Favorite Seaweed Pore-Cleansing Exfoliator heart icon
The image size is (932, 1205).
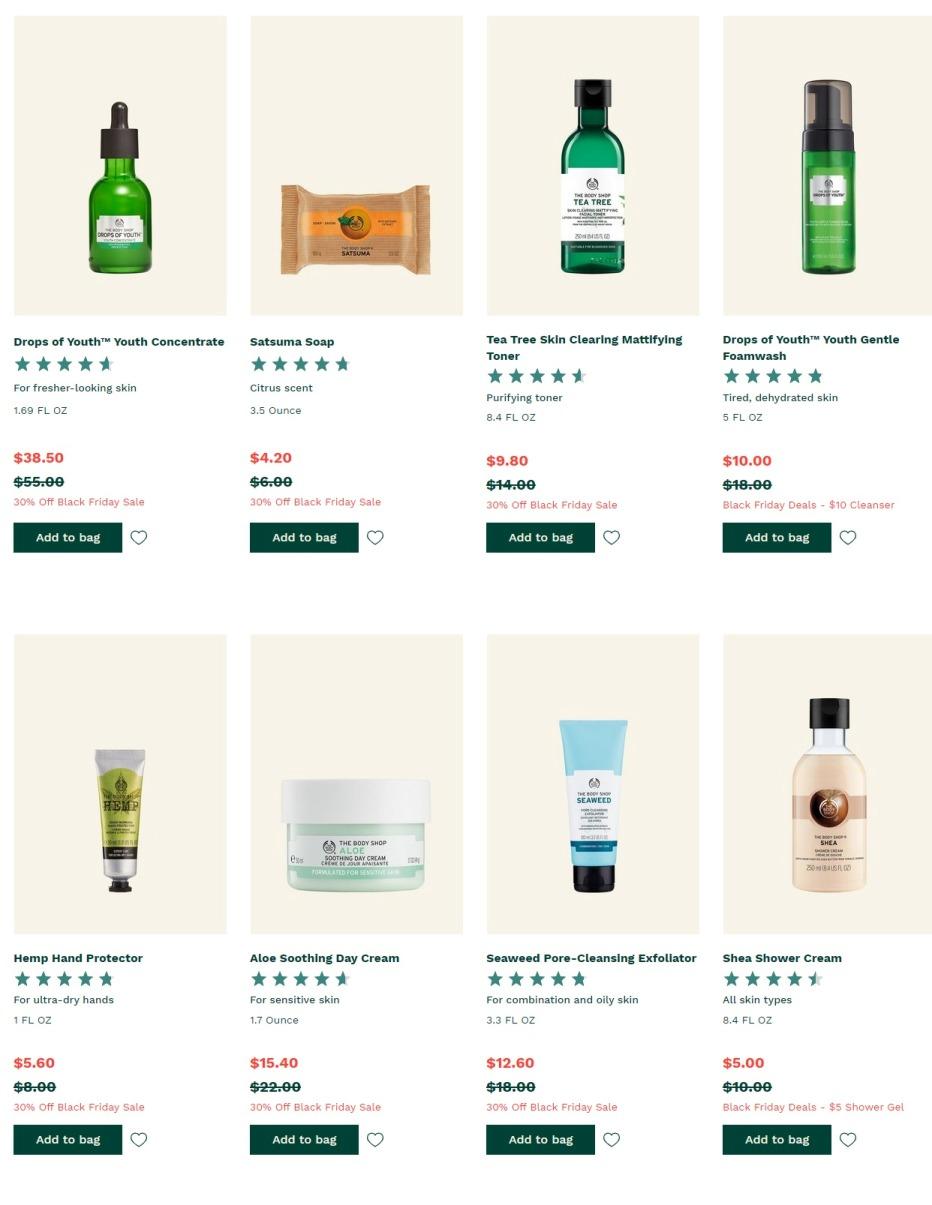coord(611,1140)
